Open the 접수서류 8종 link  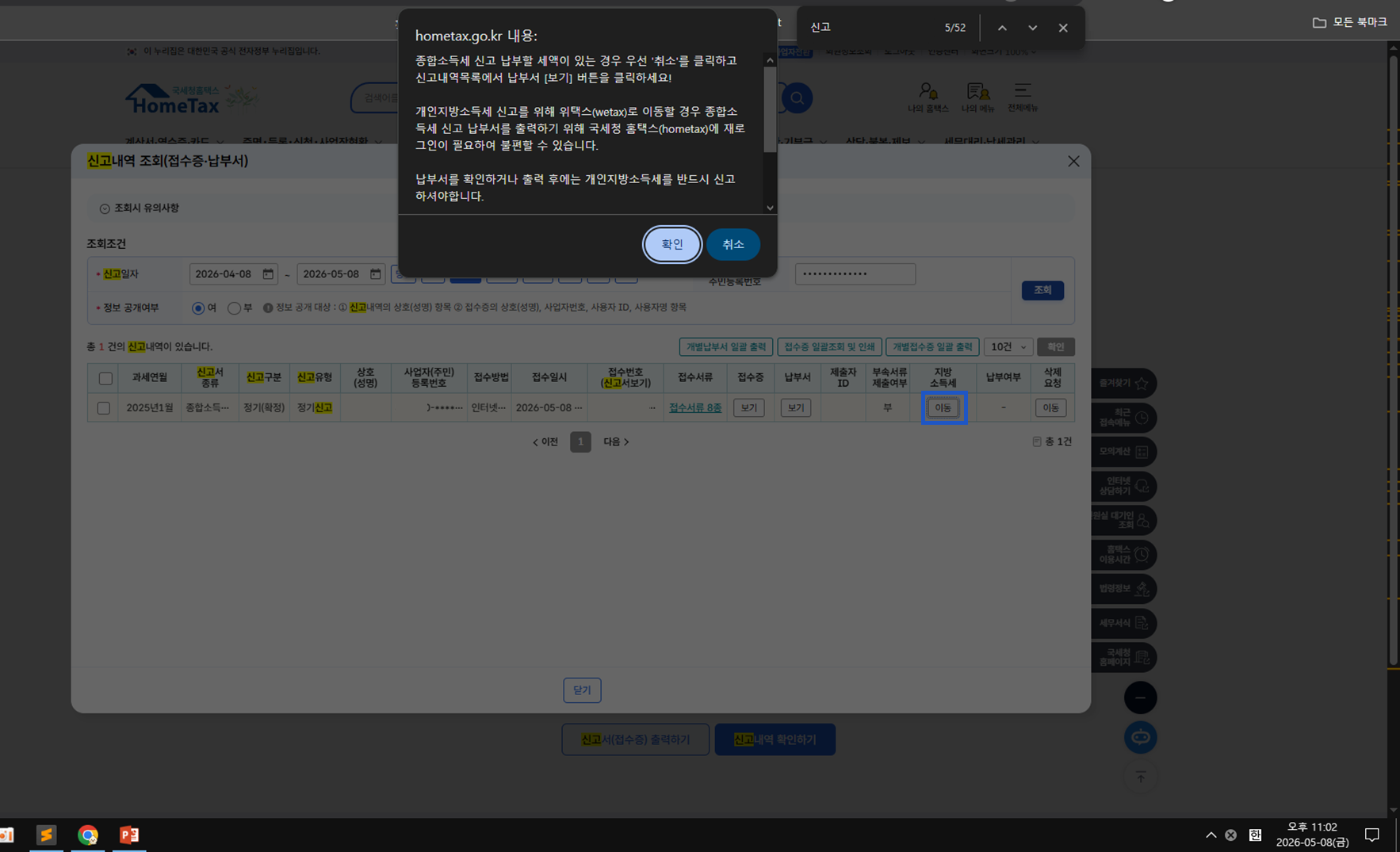(x=695, y=407)
